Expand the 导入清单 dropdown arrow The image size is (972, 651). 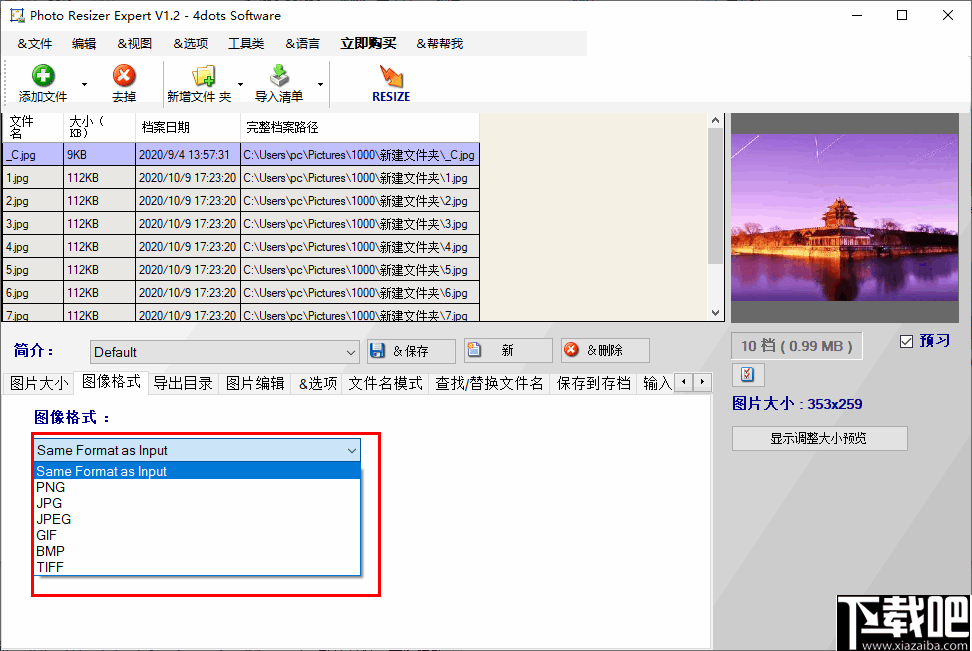click(320, 82)
